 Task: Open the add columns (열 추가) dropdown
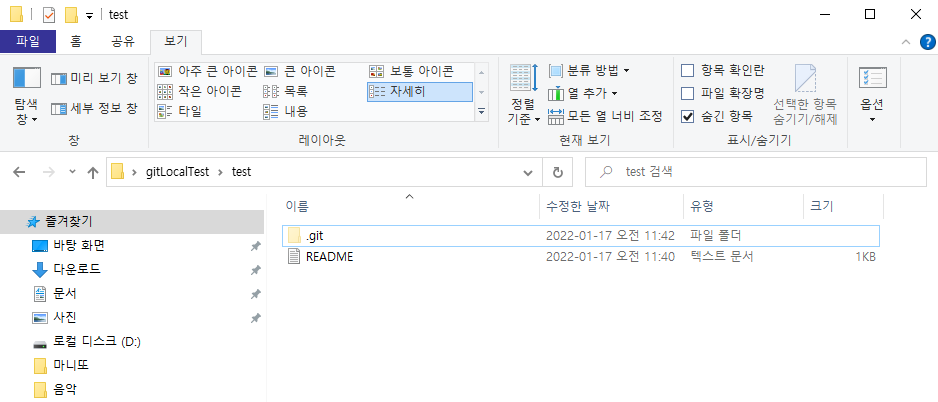click(583, 94)
